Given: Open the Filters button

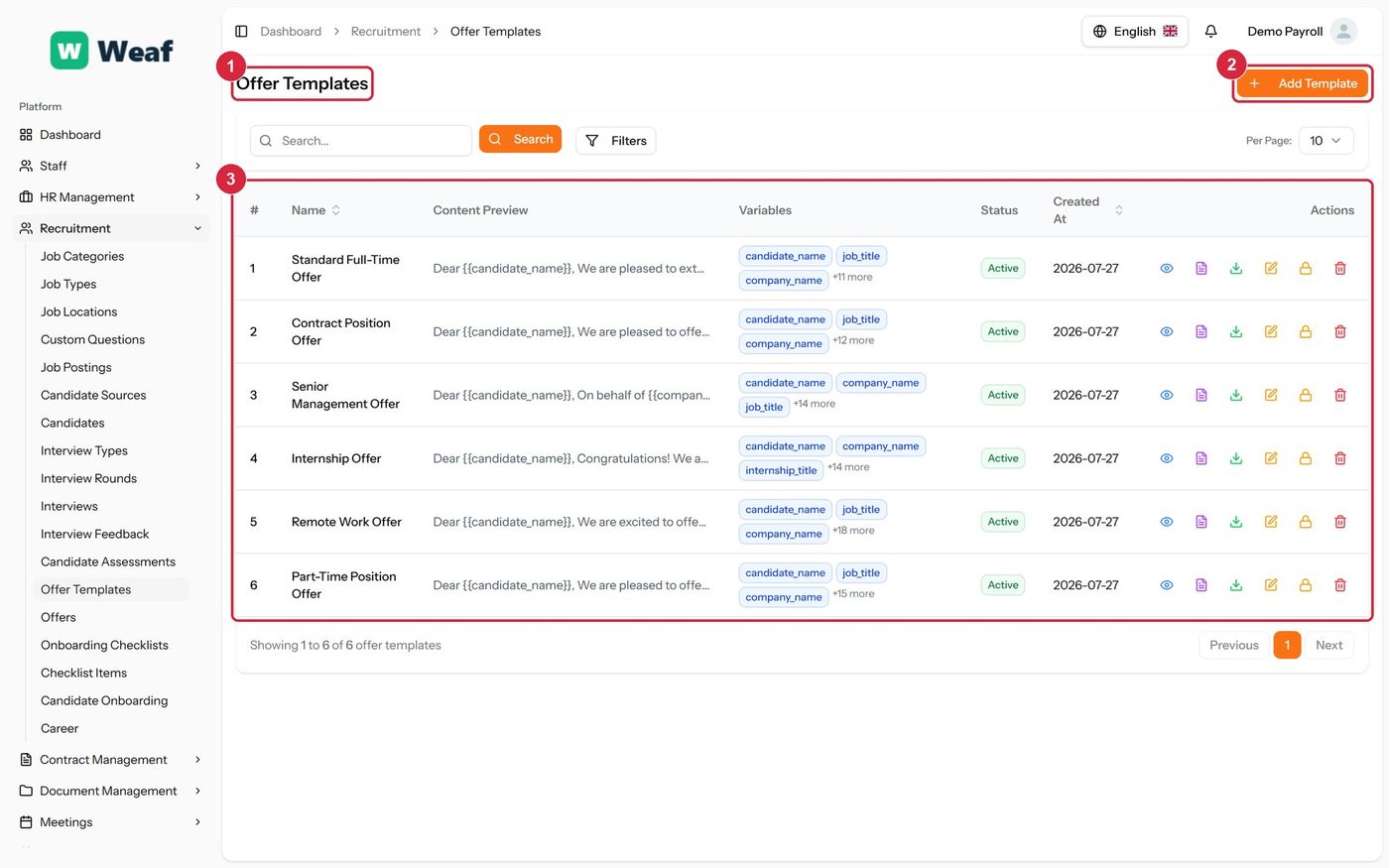Looking at the screenshot, I should (616, 141).
